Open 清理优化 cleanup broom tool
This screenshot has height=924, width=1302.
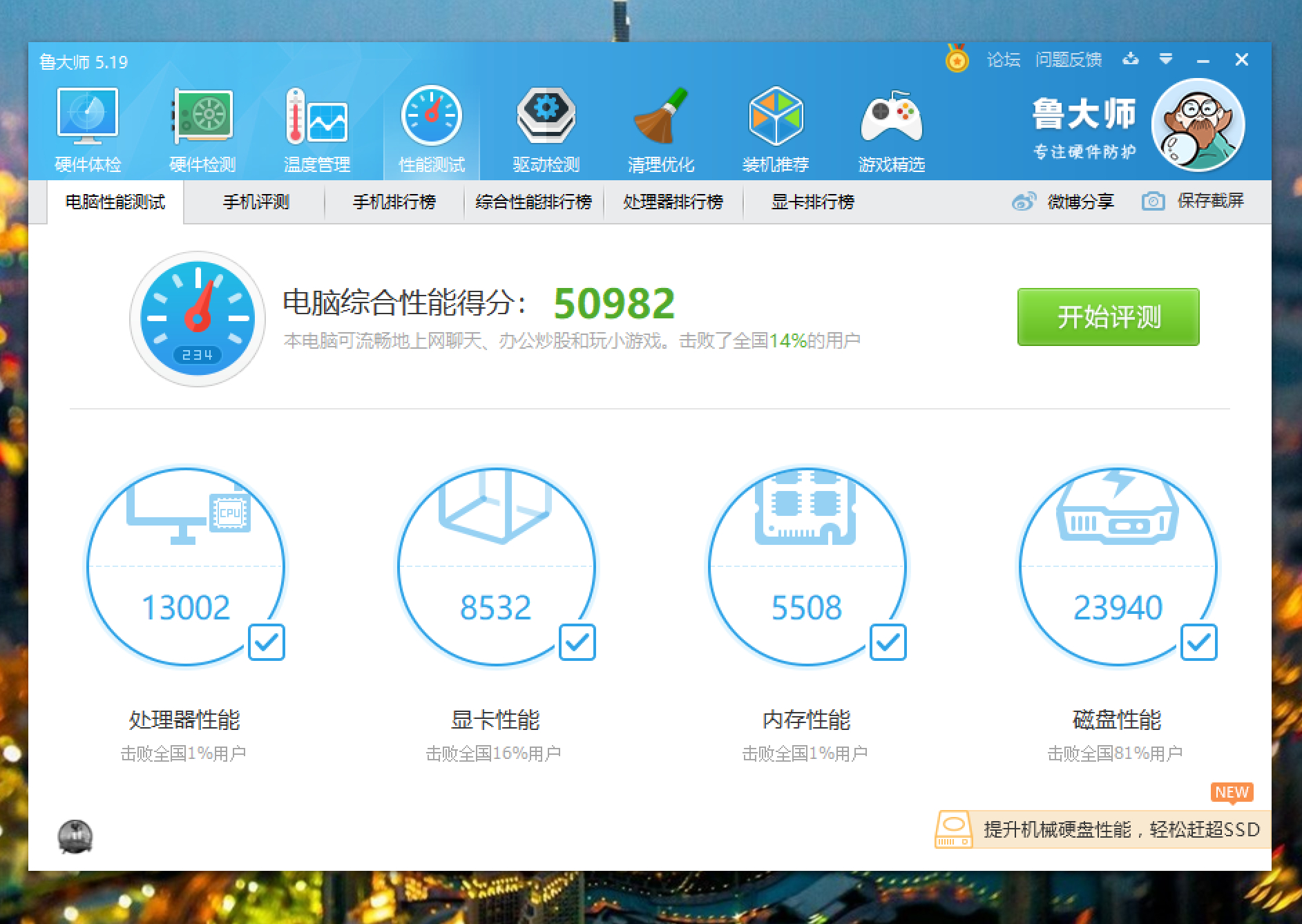pyautogui.click(x=661, y=130)
